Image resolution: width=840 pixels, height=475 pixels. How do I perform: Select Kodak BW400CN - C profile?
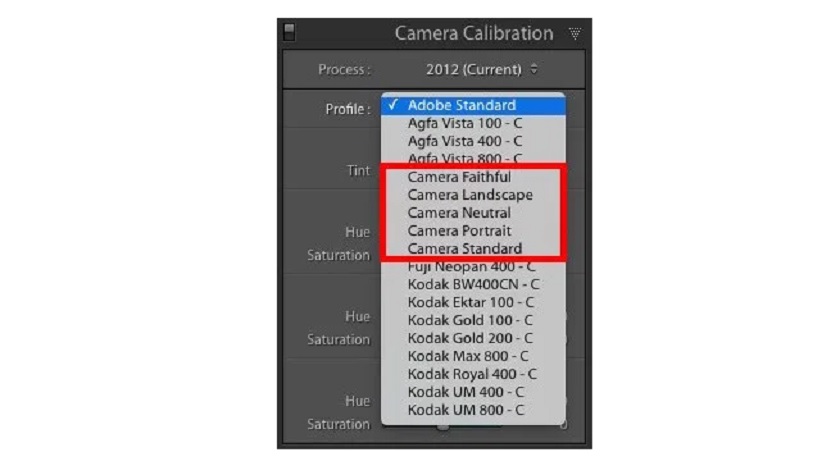pyautogui.click(x=473, y=285)
